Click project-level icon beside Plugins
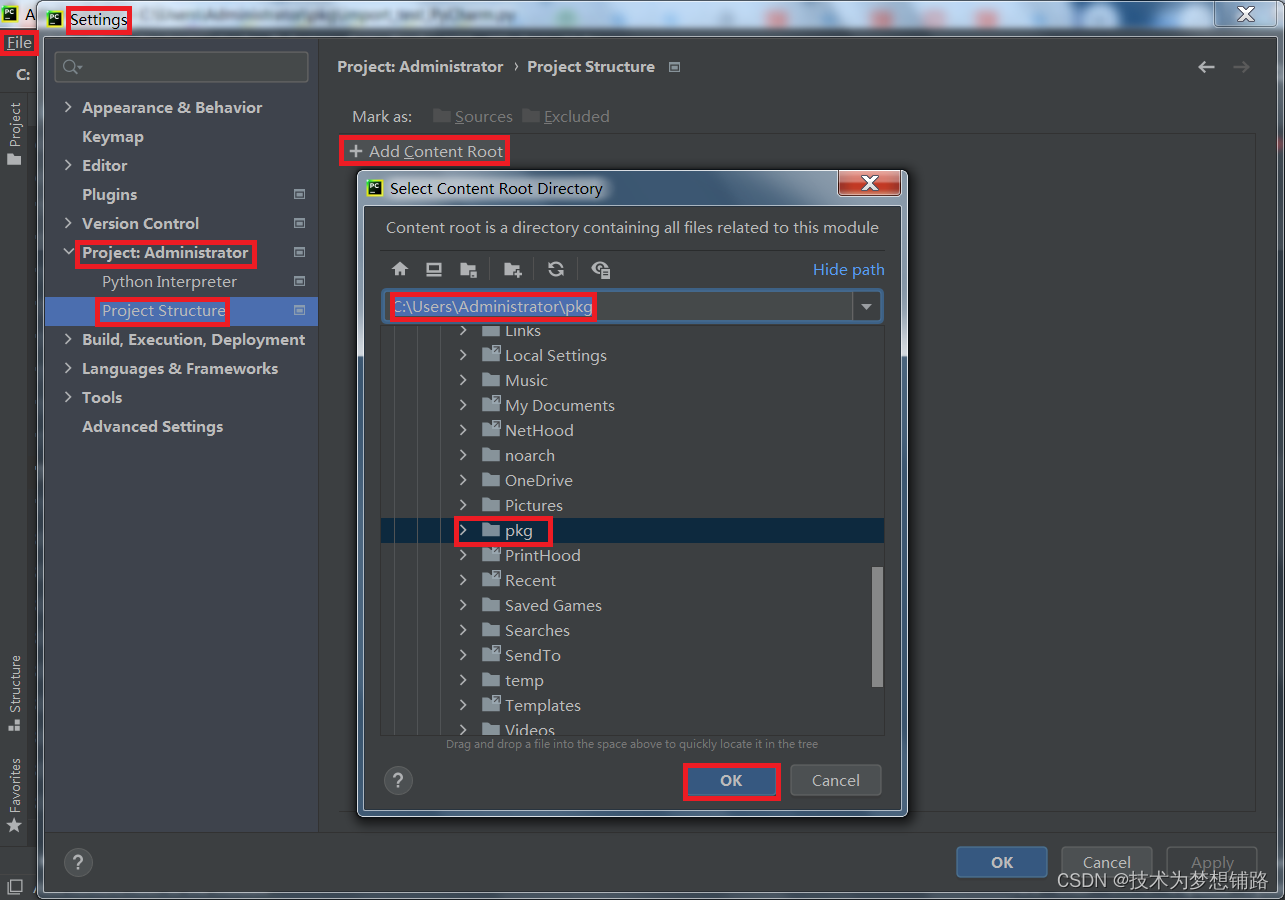Image resolution: width=1285 pixels, height=900 pixels. [299, 194]
